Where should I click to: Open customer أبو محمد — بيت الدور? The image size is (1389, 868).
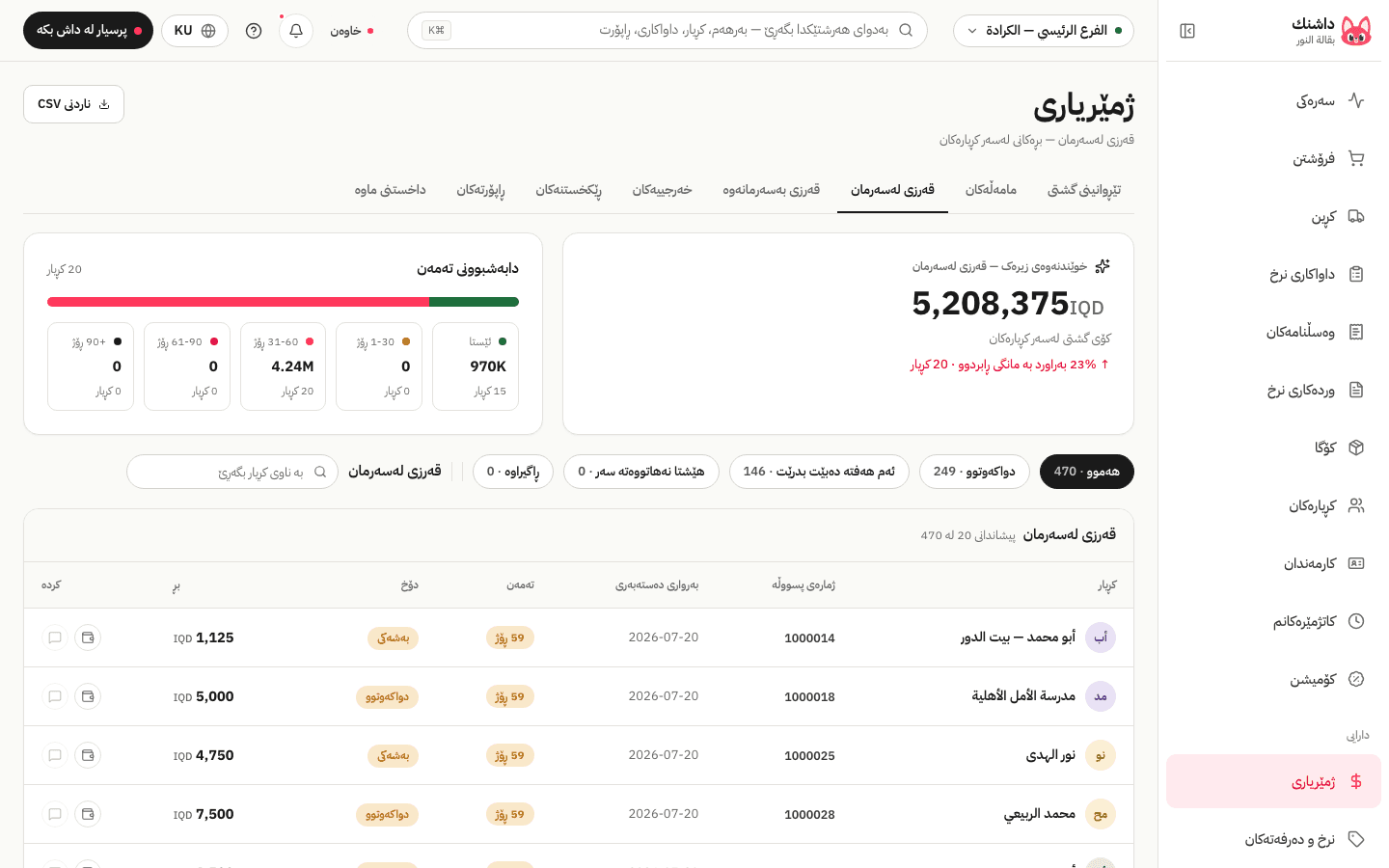(1018, 637)
